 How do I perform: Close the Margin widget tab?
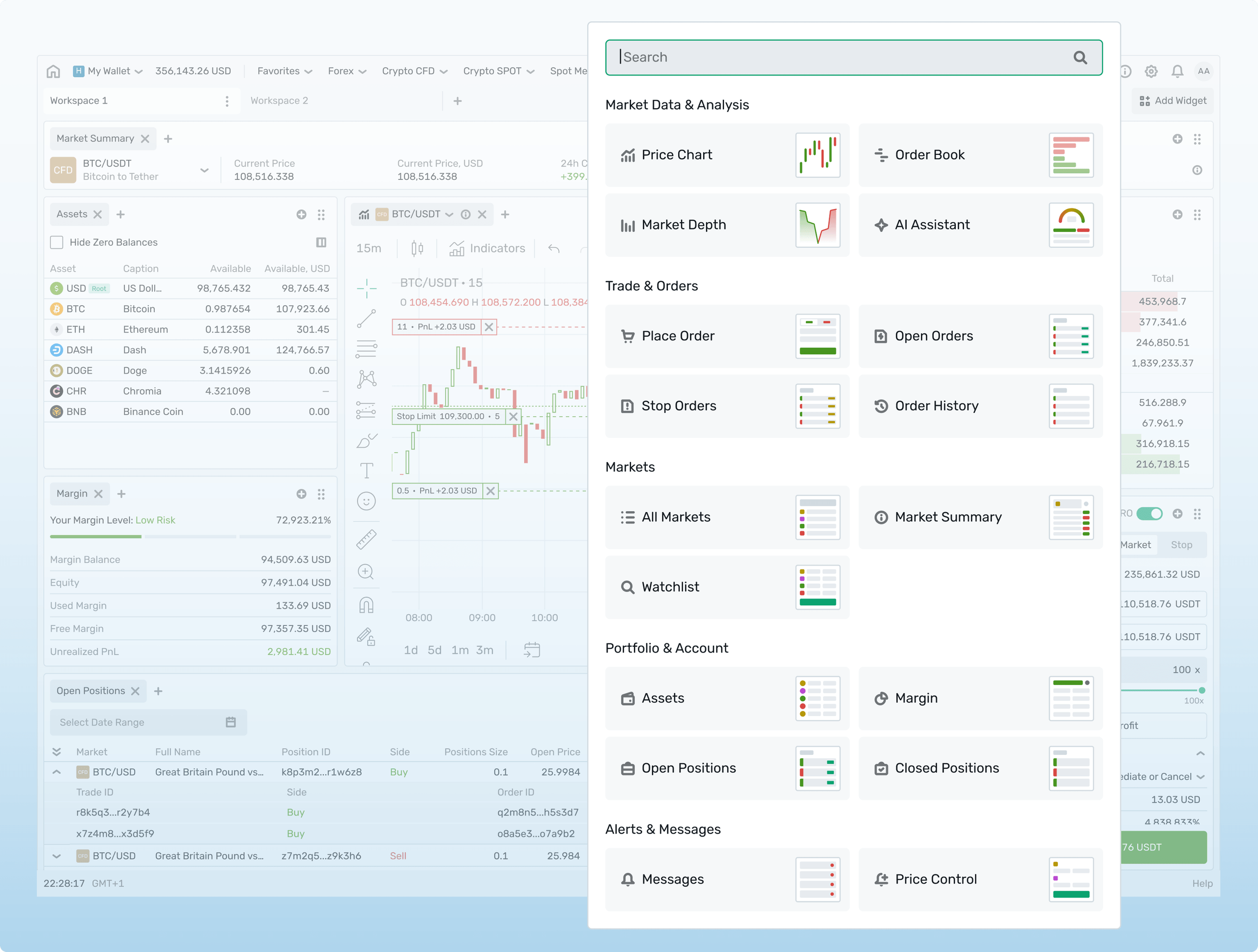[98, 493]
